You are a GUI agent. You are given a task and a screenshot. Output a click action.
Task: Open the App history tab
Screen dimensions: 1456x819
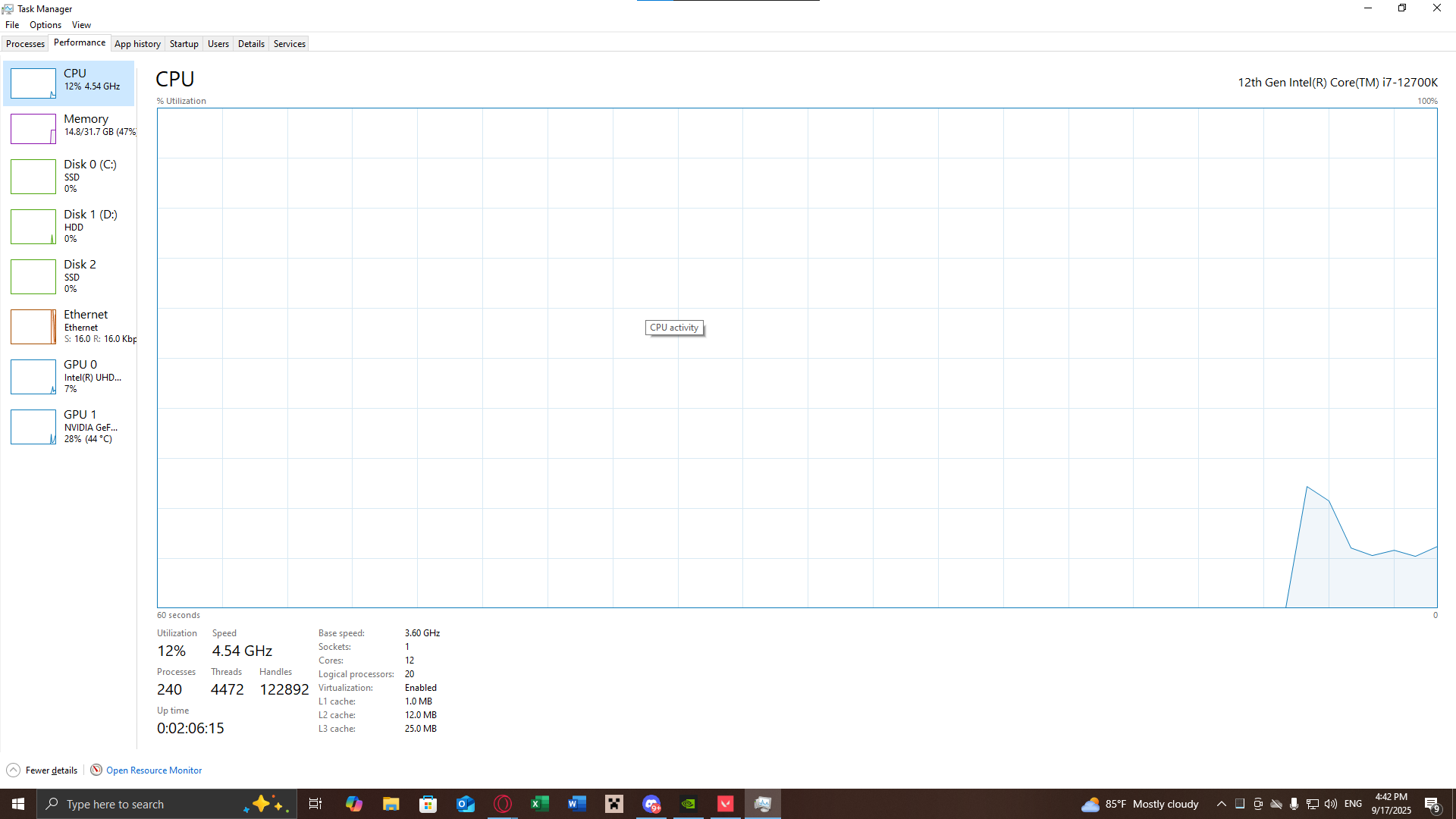[137, 44]
